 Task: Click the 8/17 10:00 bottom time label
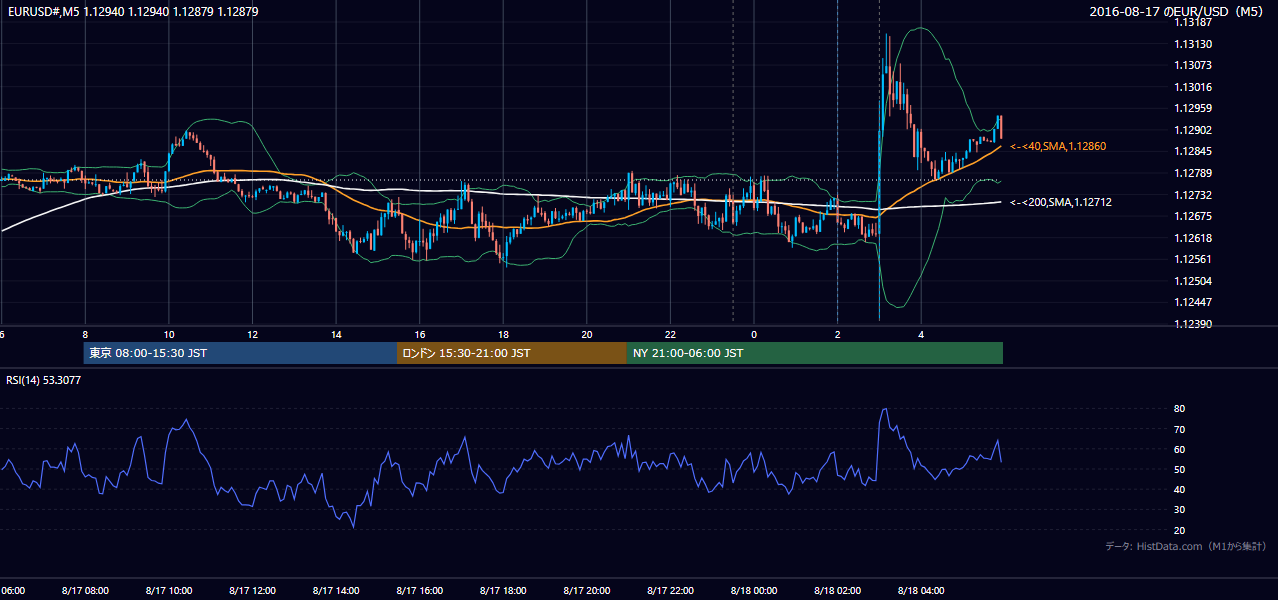click(168, 591)
